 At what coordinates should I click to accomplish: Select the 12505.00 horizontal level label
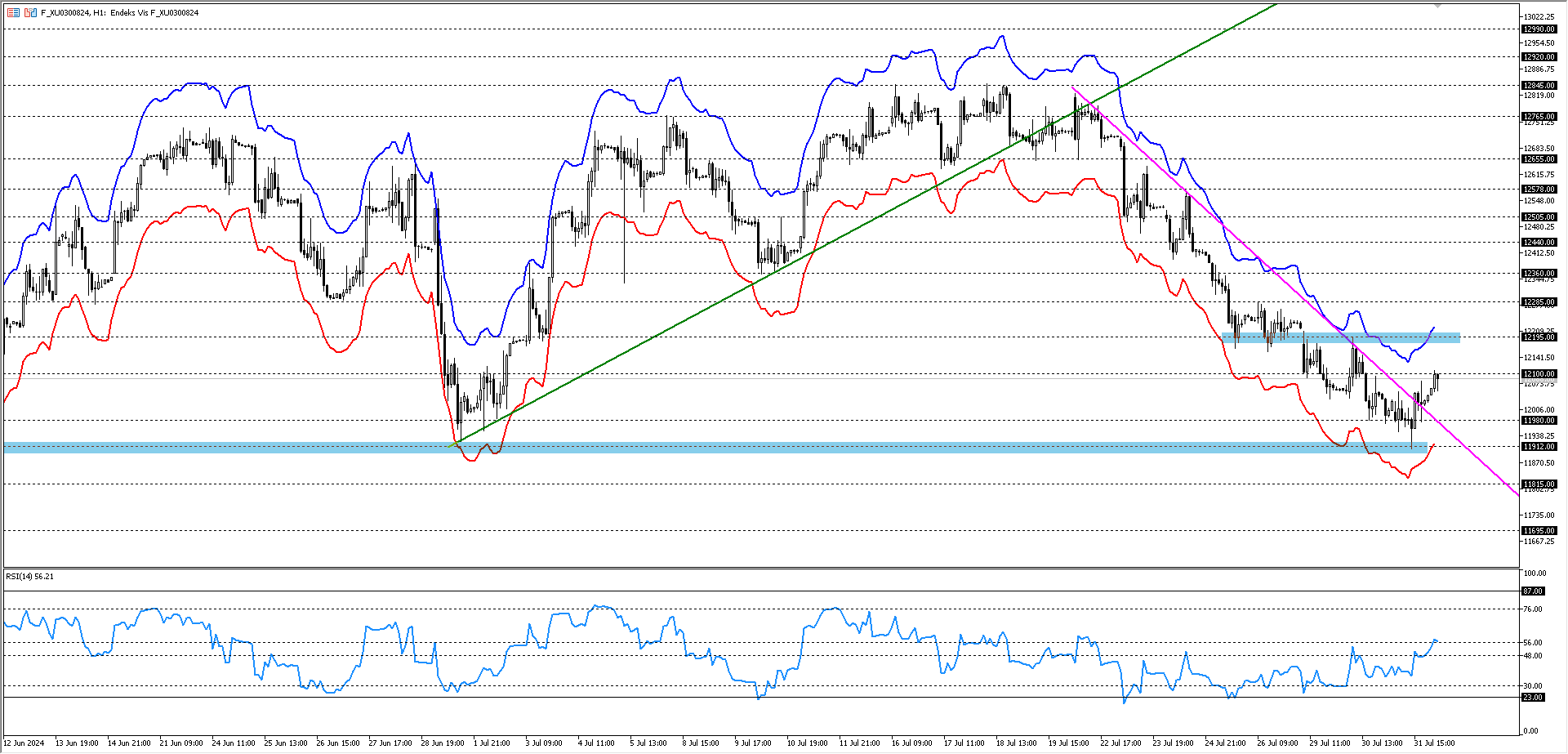pos(1539,217)
